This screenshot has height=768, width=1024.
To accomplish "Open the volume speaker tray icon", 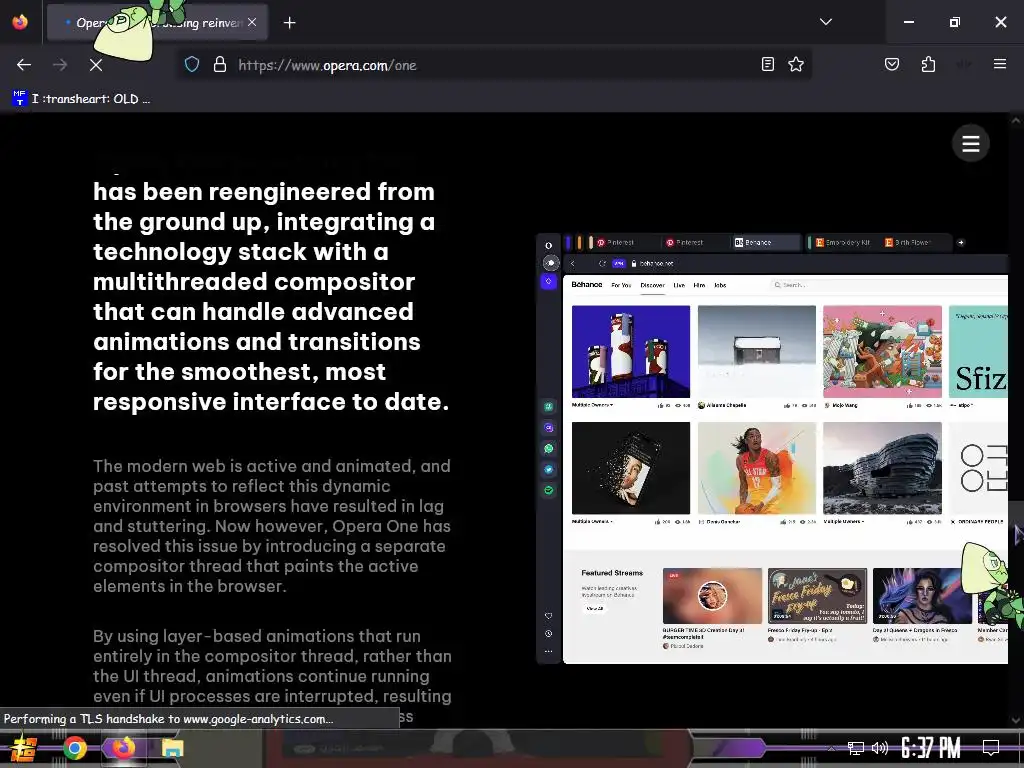I will [880, 748].
